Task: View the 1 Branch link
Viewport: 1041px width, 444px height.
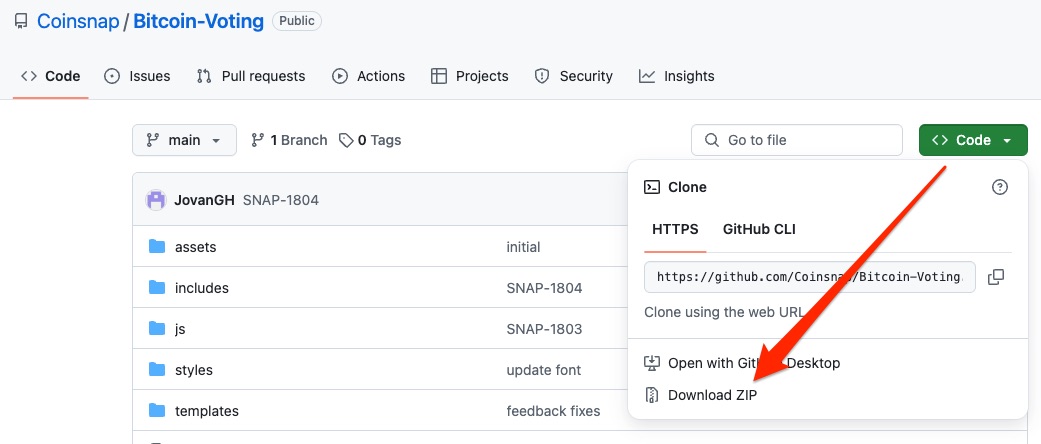Action: [x=289, y=140]
